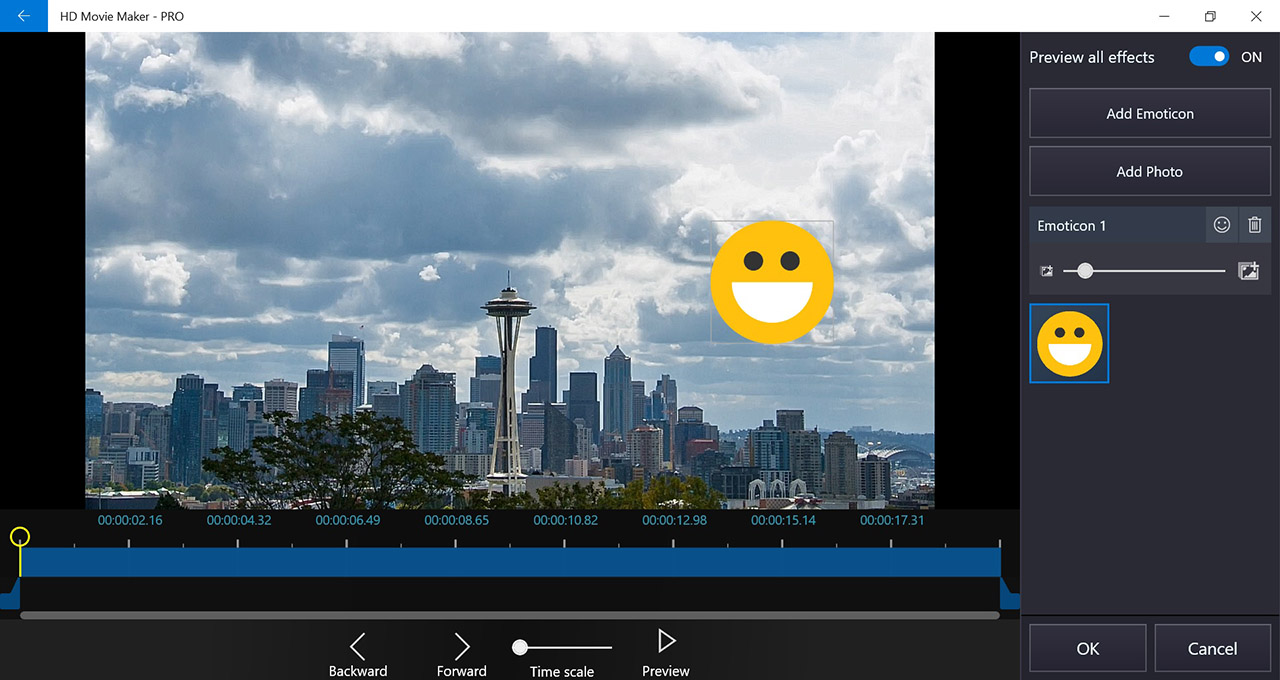Step Forward with the right chevron
Viewport: 1280px width, 680px height.
(x=461, y=646)
